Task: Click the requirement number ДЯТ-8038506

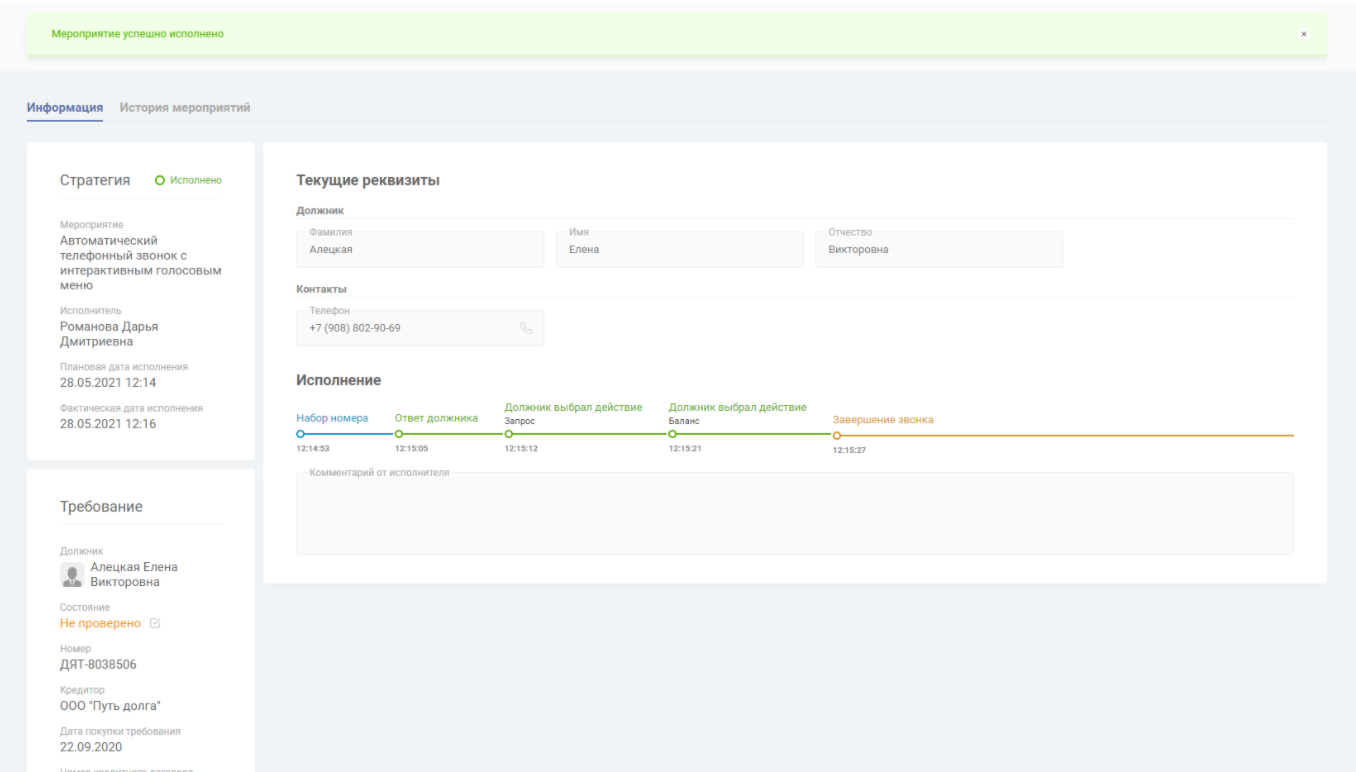Action: pos(98,665)
